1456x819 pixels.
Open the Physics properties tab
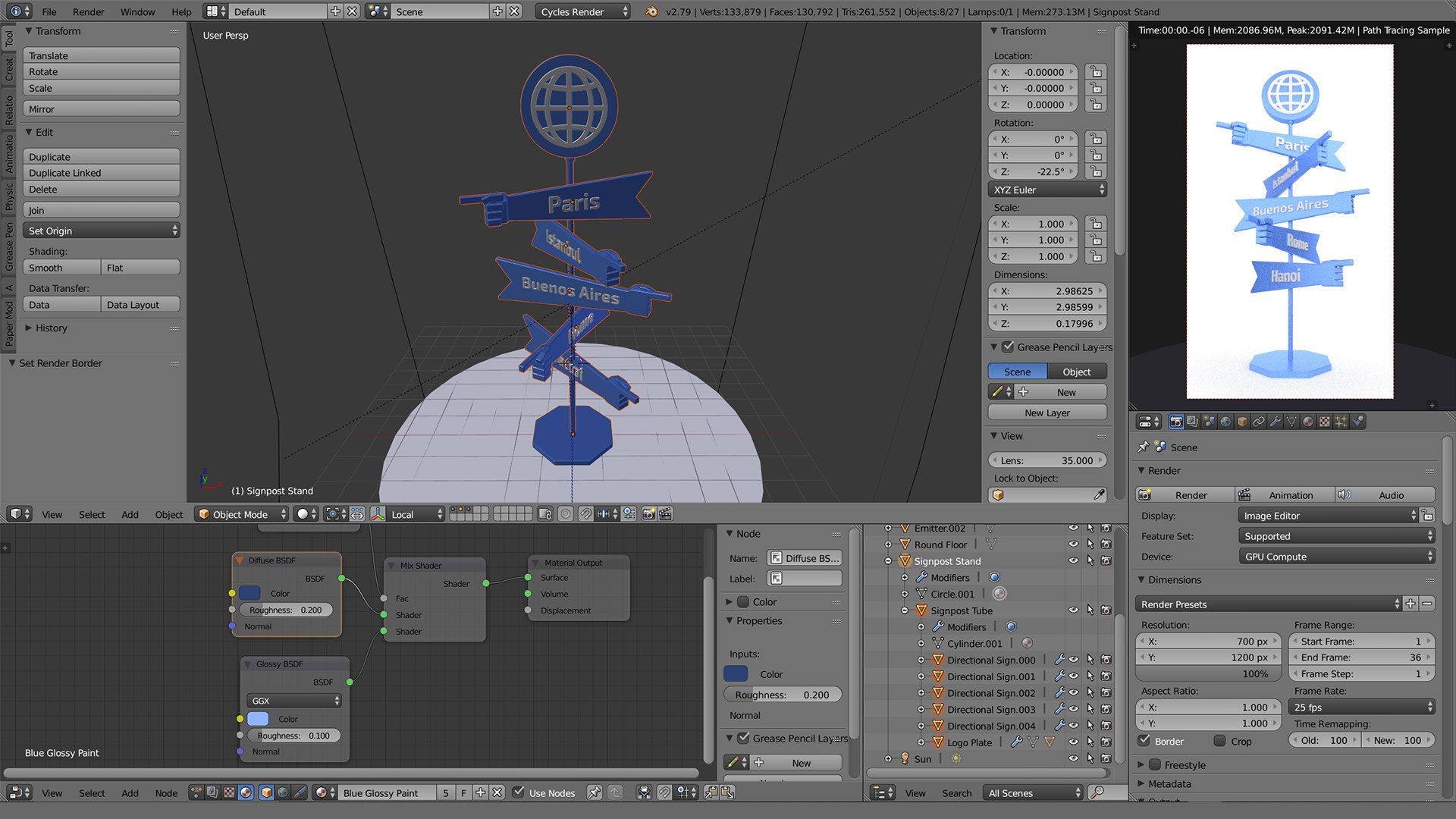(x=1358, y=422)
